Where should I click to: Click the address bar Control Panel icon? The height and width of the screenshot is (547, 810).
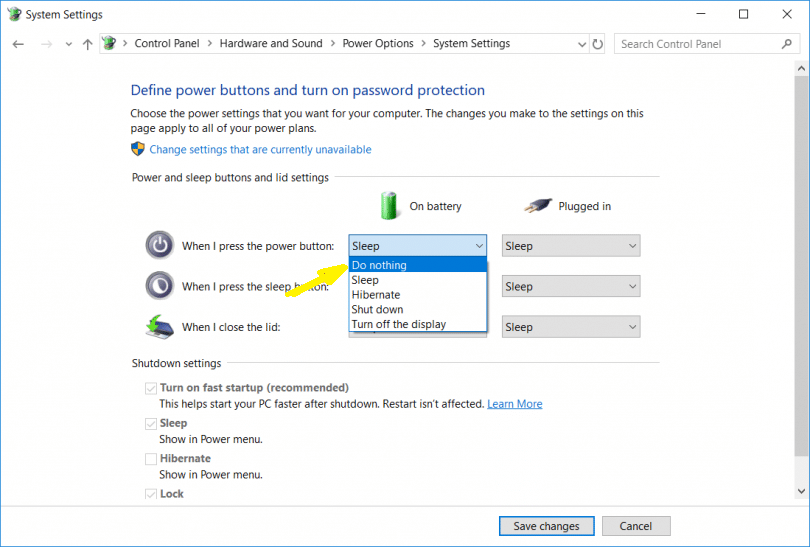pyautogui.click(x=109, y=43)
